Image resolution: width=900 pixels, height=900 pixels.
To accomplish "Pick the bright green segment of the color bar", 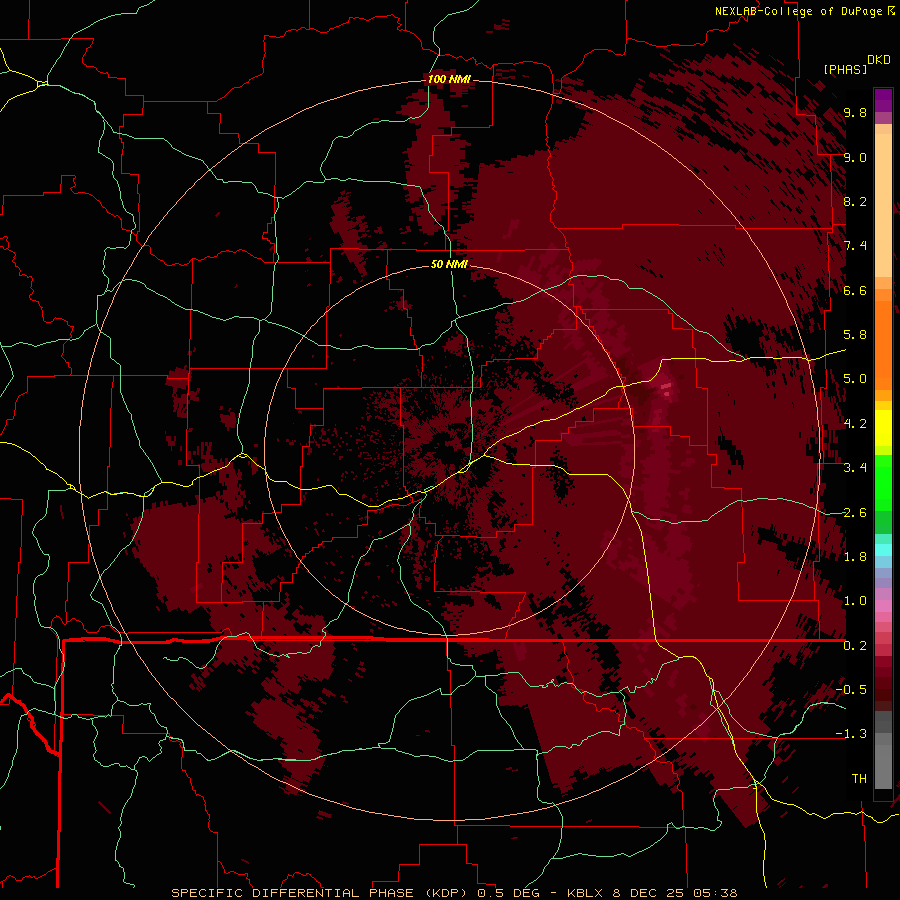I will coord(883,481).
